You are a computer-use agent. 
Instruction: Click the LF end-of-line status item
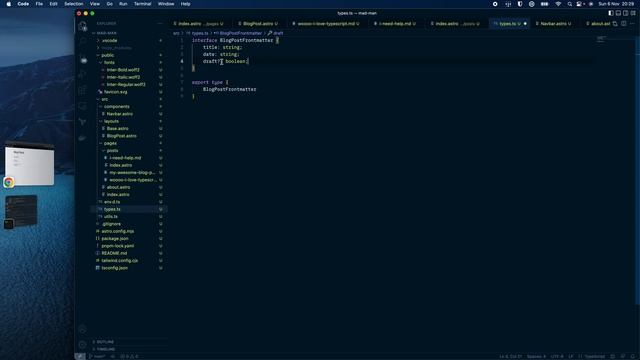tap(571, 356)
